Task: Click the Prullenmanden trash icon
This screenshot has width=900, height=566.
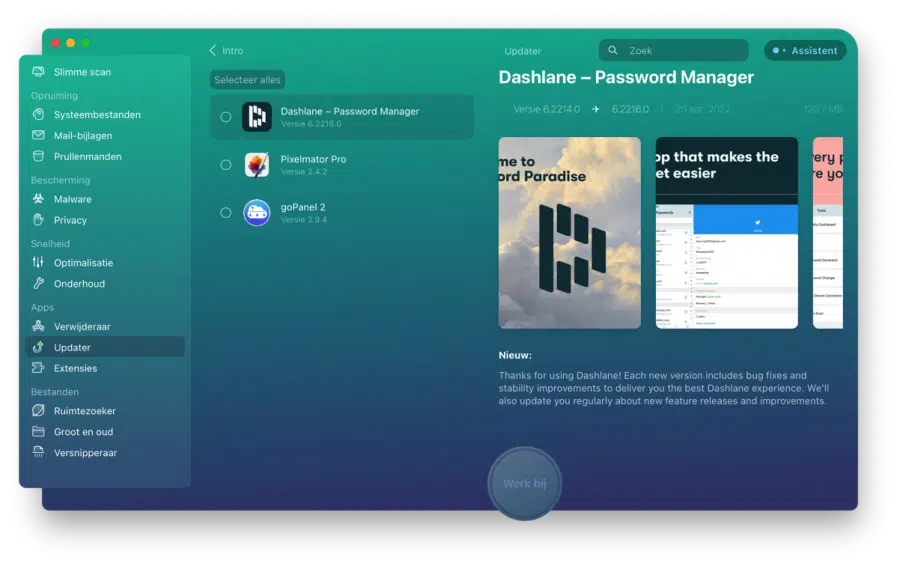Action: [38, 156]
